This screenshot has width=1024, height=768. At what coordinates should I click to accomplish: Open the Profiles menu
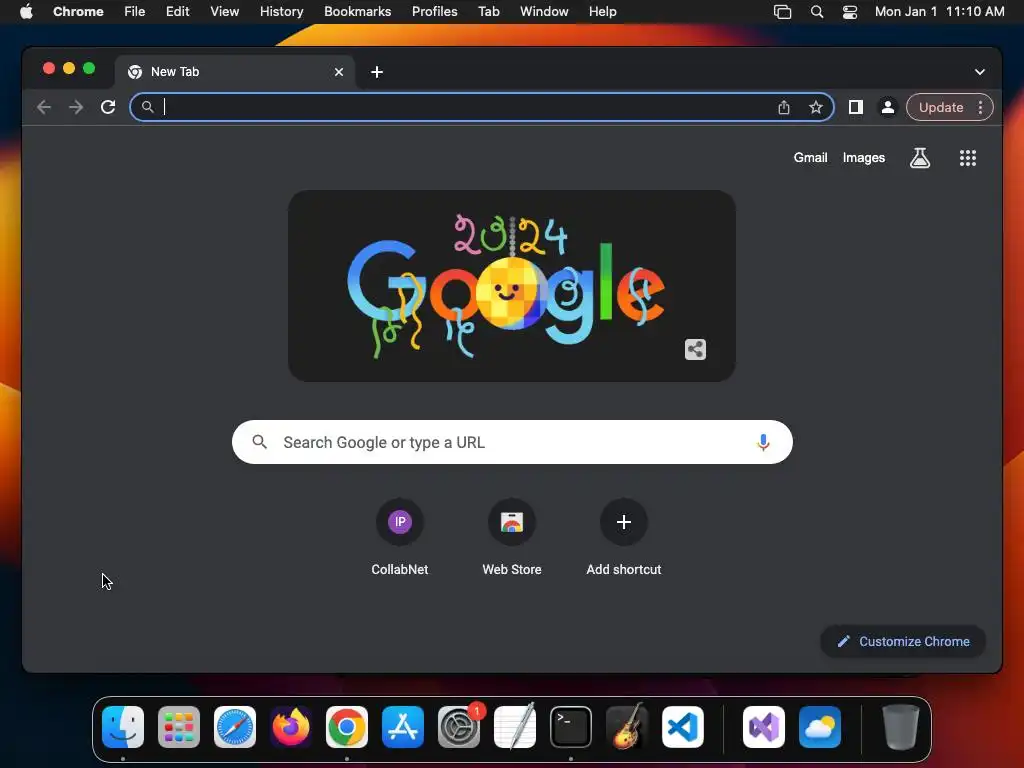tap(434, 12)
